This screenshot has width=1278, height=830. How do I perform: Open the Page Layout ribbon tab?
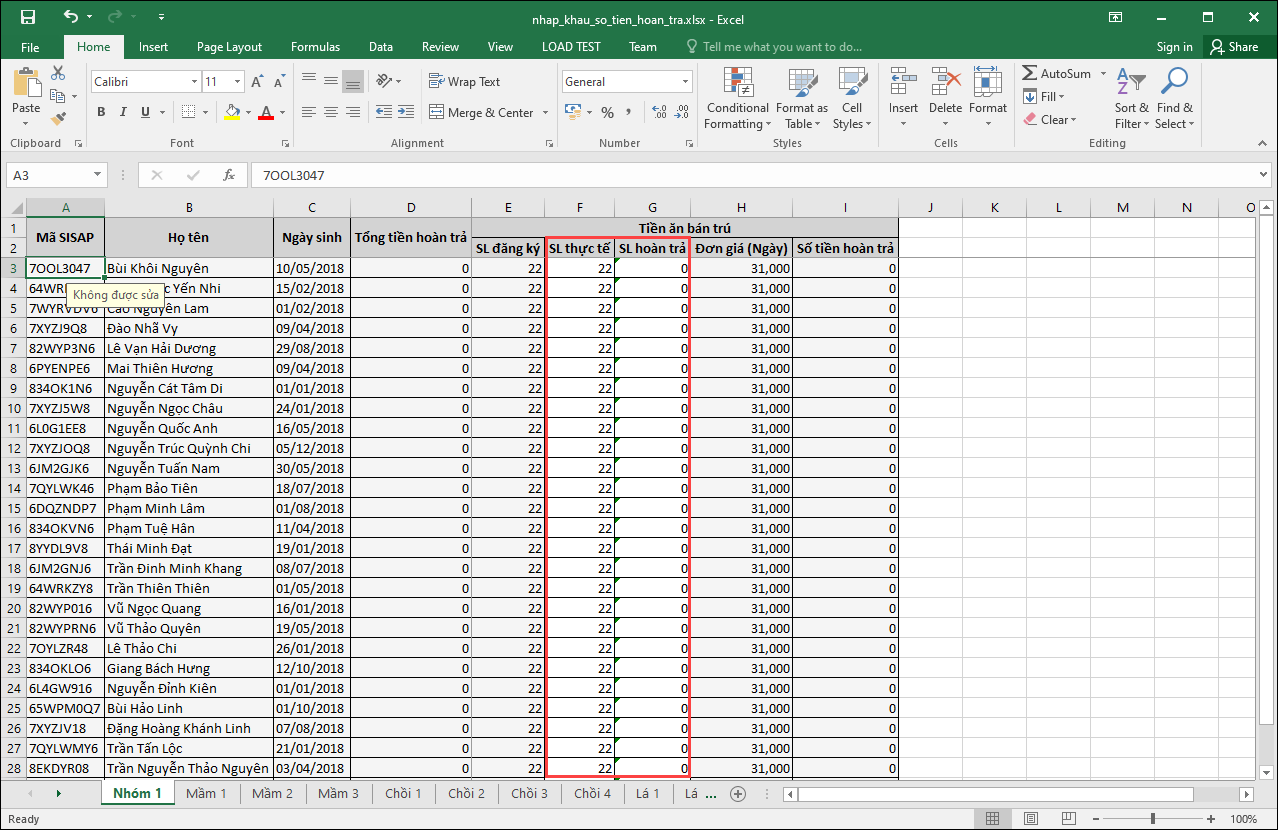point(229,47)
